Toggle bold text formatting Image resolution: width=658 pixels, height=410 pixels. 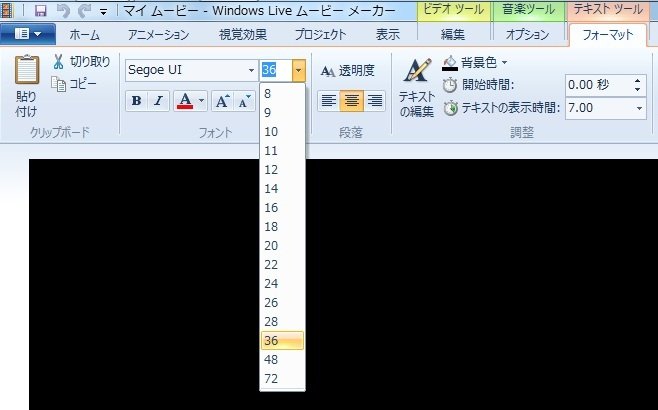click(x=136, y=101)
